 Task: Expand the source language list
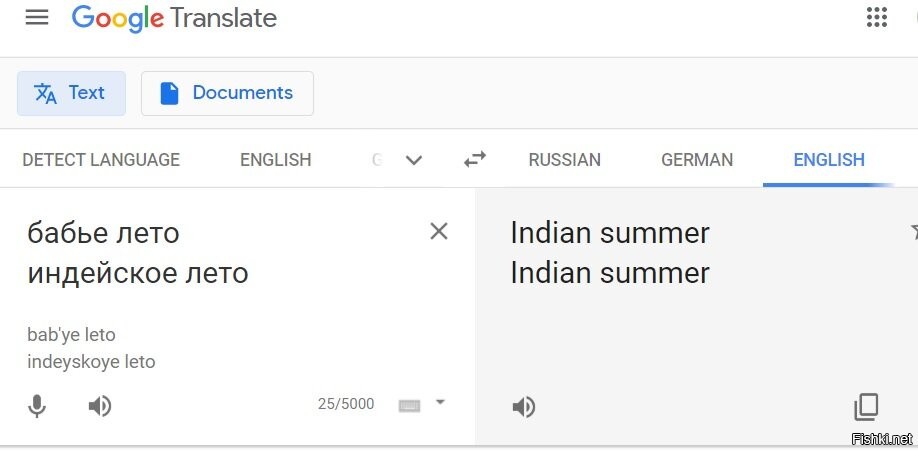[x=413, y=160]
